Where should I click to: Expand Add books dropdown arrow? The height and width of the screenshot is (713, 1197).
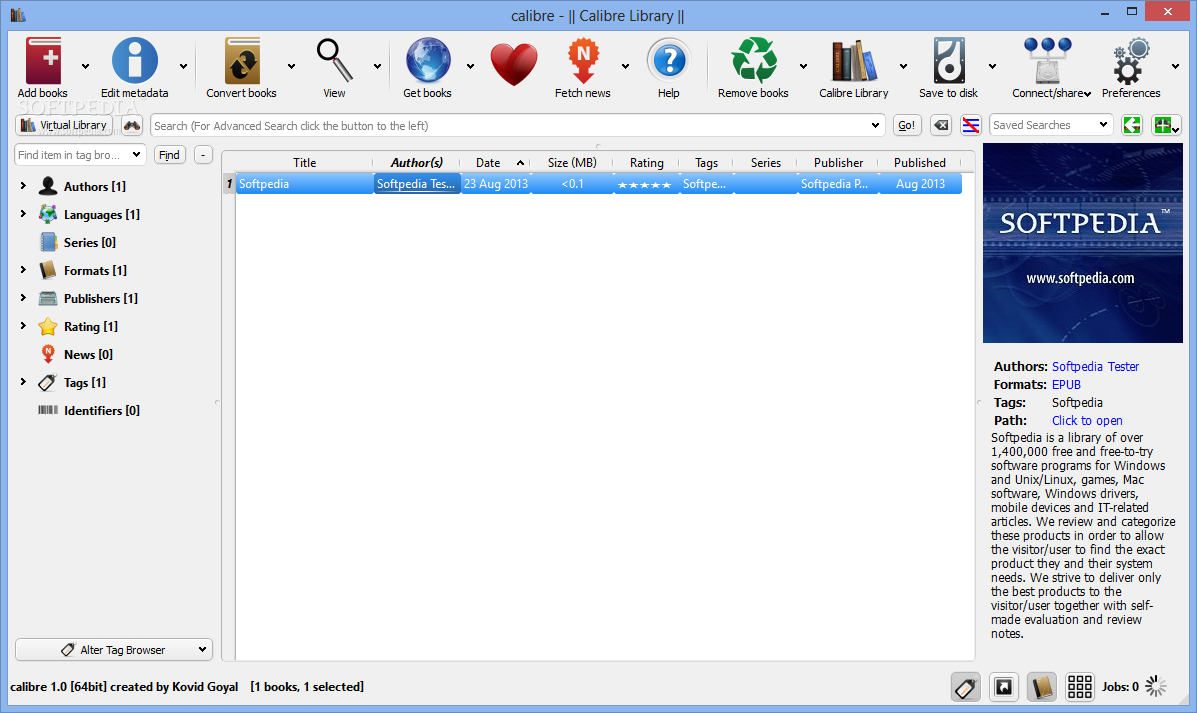coord(86,66)
